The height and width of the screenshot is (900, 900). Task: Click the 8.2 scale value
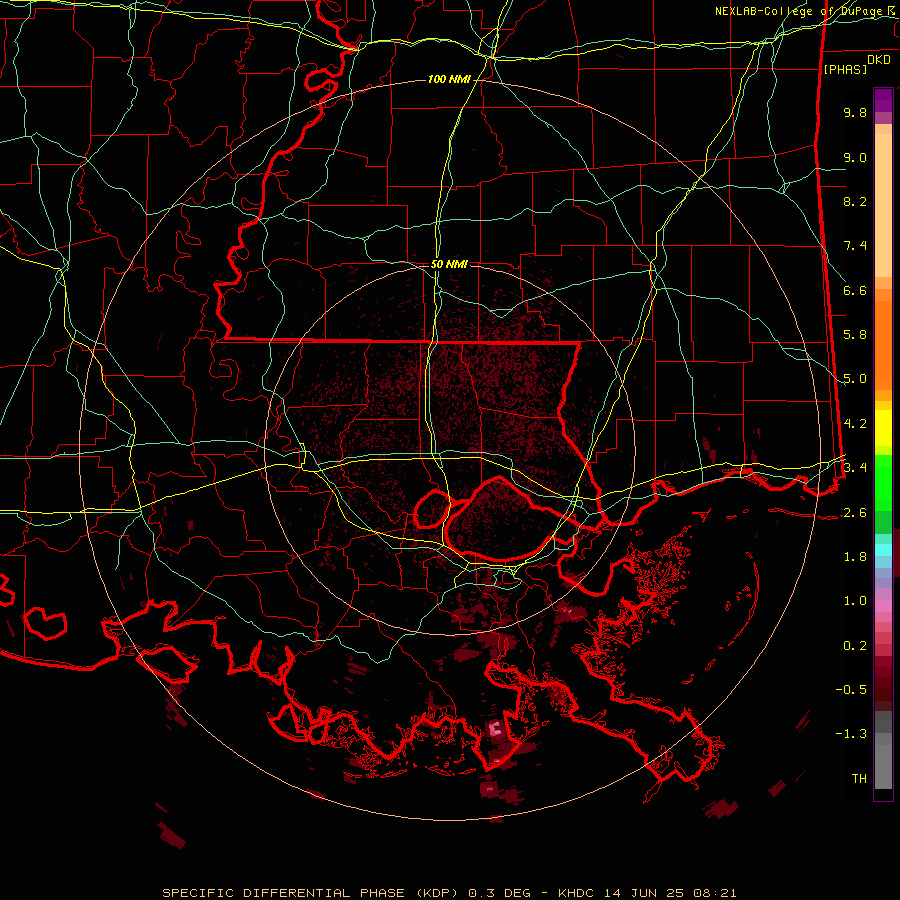pos(855,201)
